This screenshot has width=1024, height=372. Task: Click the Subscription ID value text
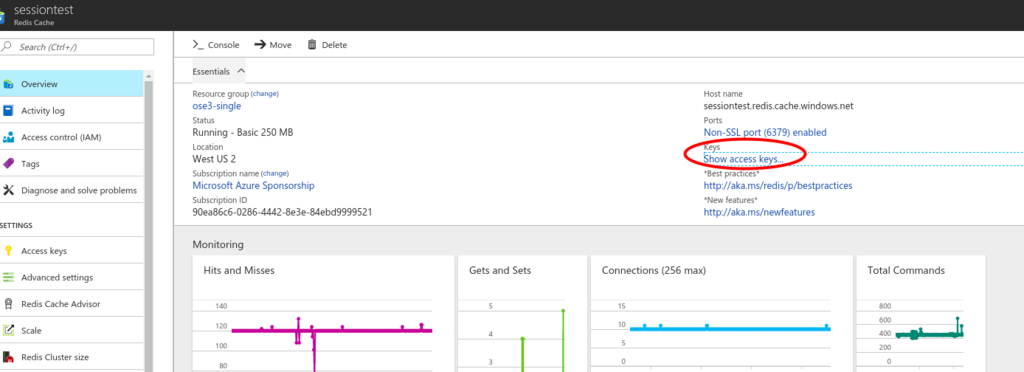(x=282, y=212)
